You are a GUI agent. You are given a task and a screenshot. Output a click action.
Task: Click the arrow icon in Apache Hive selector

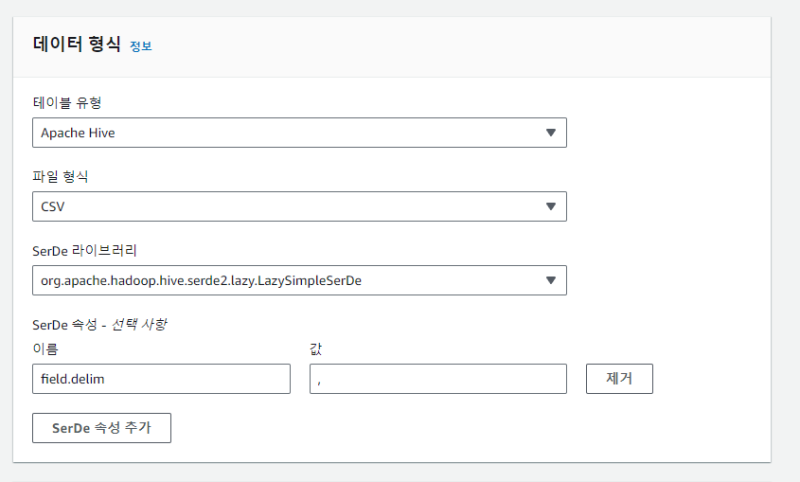(x=551, y=133)
